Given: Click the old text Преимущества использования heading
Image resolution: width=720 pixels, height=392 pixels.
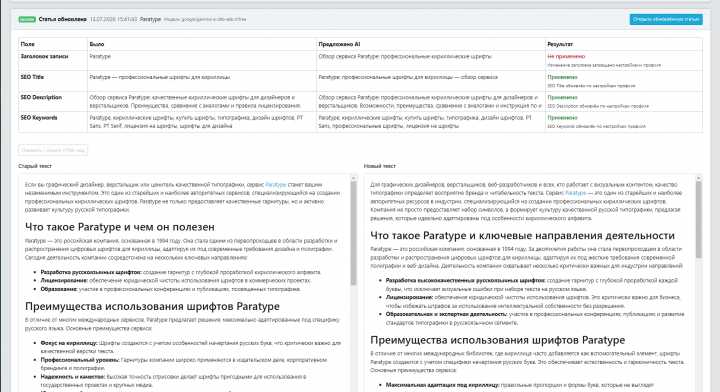Looking at the screenshot, I should point(152,306).
